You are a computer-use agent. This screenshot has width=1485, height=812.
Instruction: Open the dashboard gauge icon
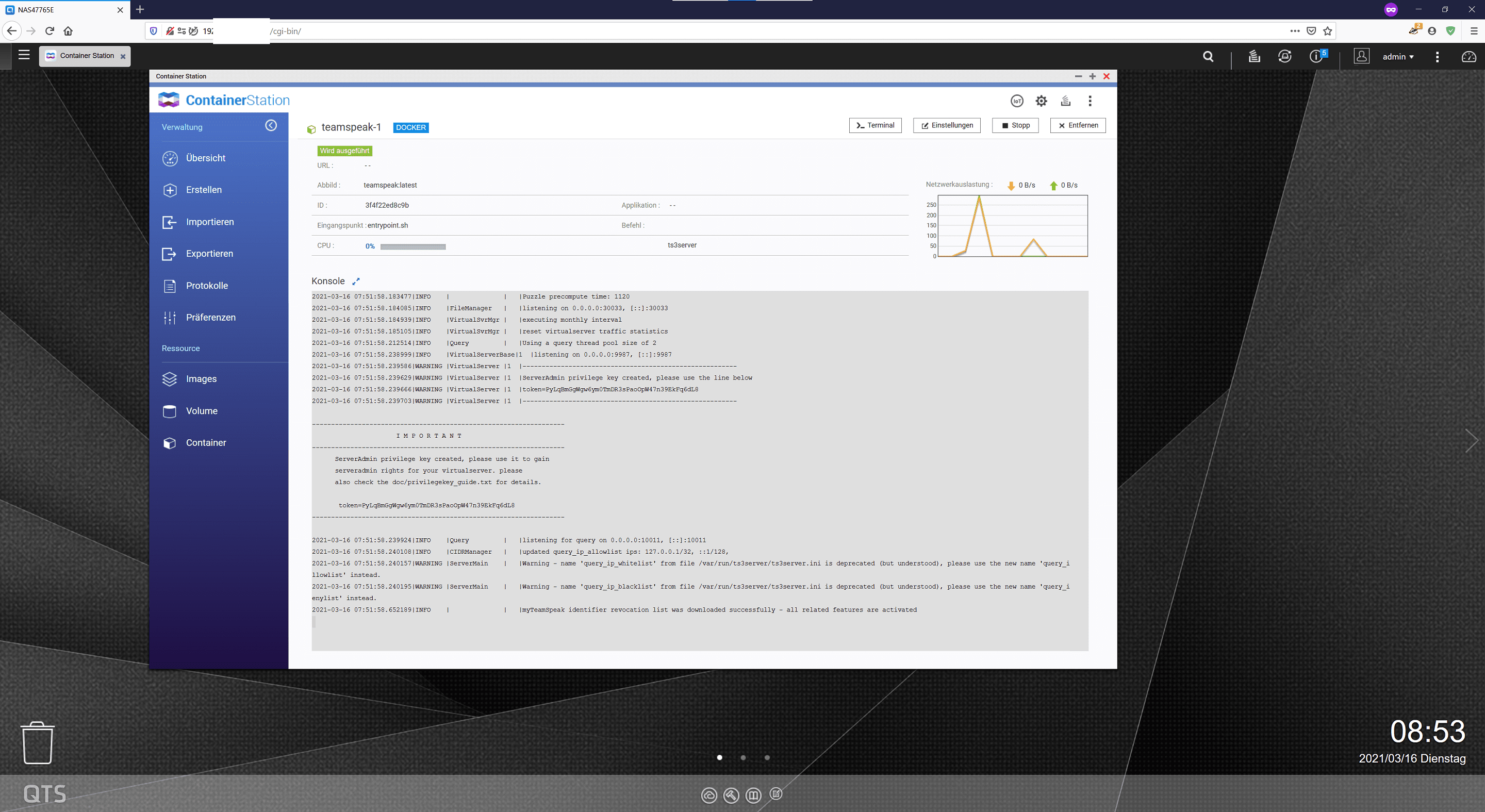coord(1468,57)
